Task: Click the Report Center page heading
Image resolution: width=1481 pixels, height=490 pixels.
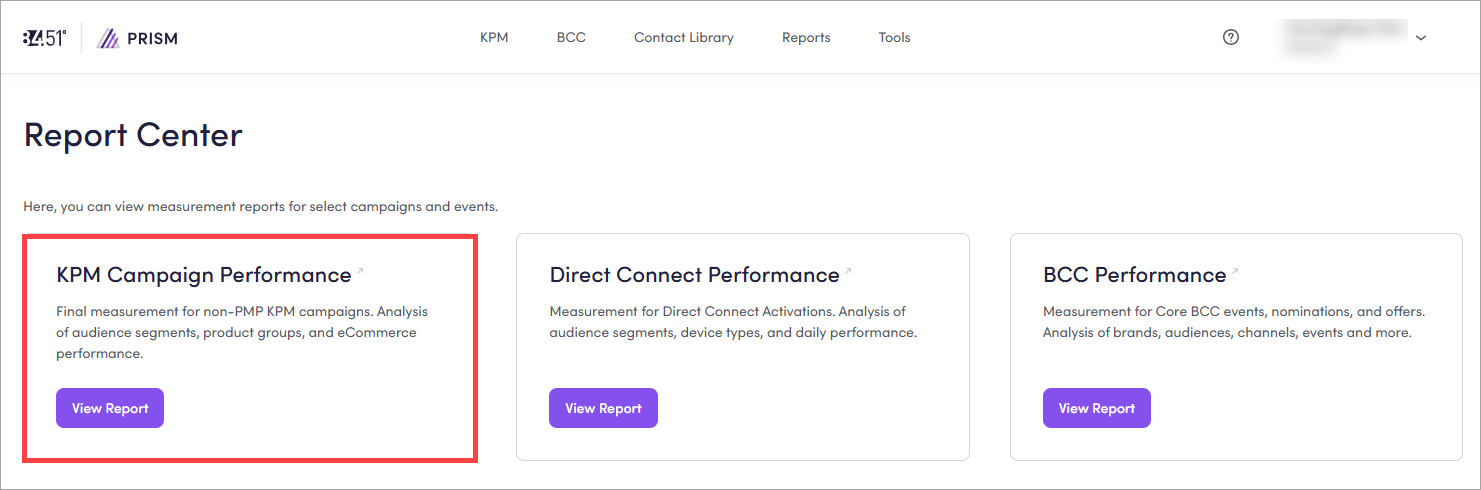Action: tap(133, 135)
